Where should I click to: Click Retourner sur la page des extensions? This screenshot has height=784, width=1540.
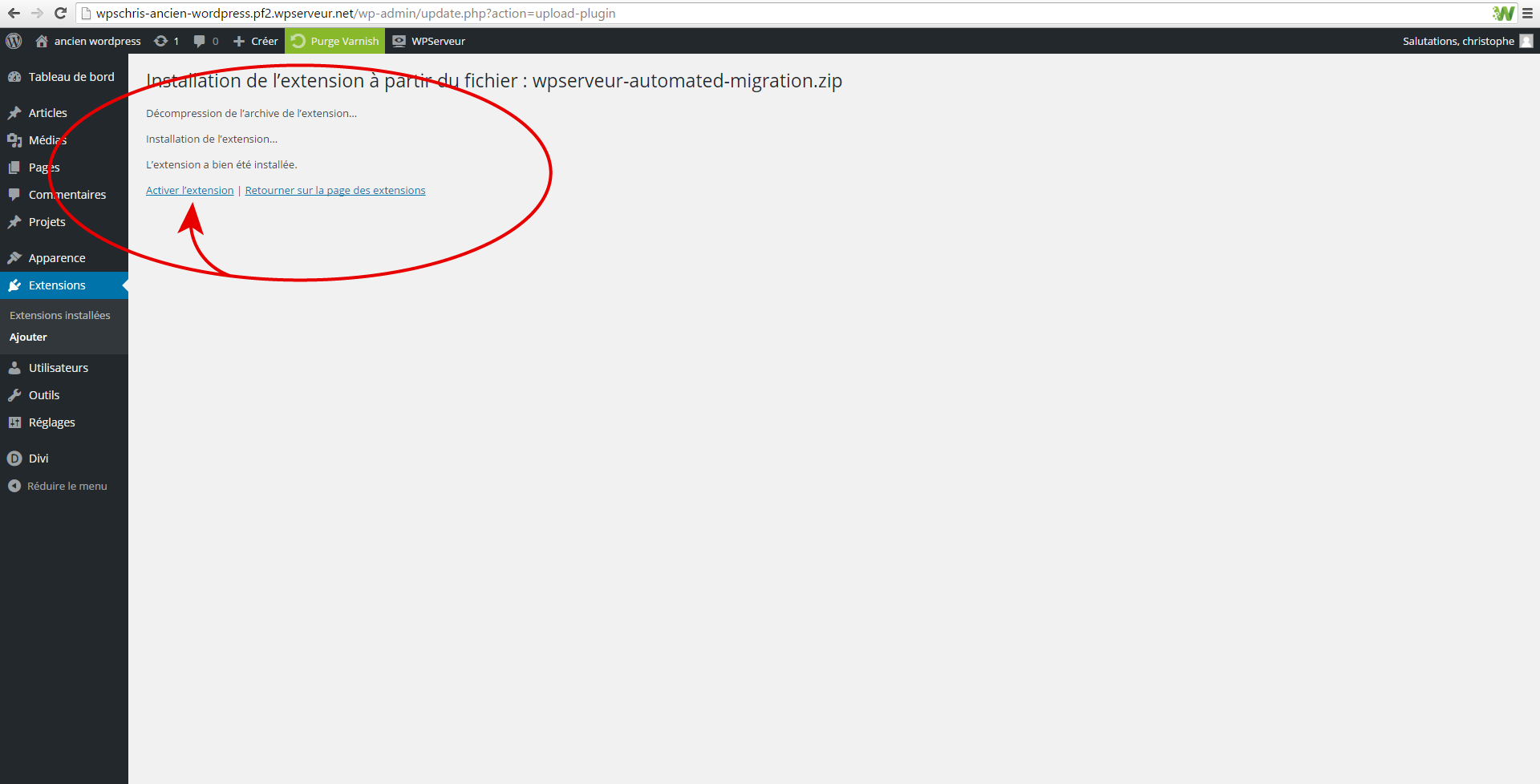[334, 190]
